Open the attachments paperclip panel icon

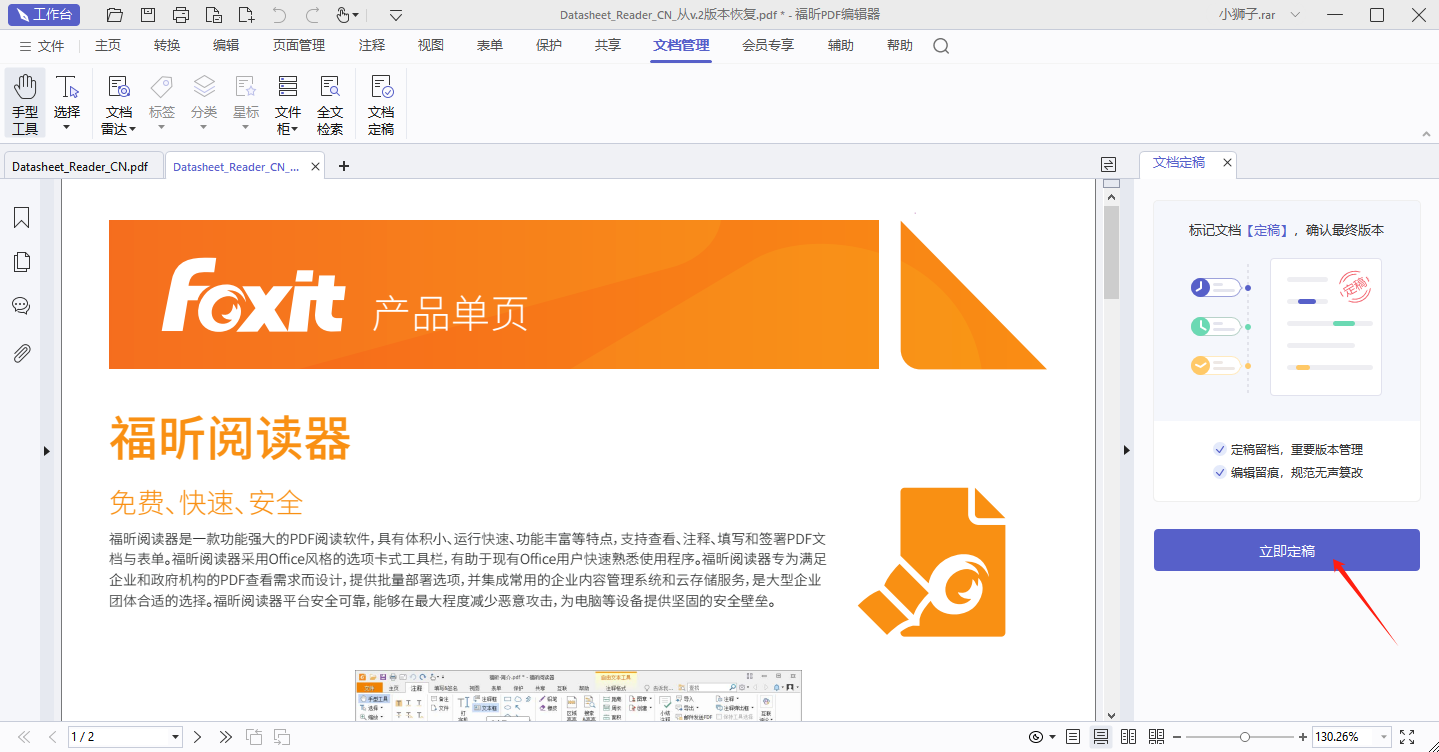click(x=22, y=353)
